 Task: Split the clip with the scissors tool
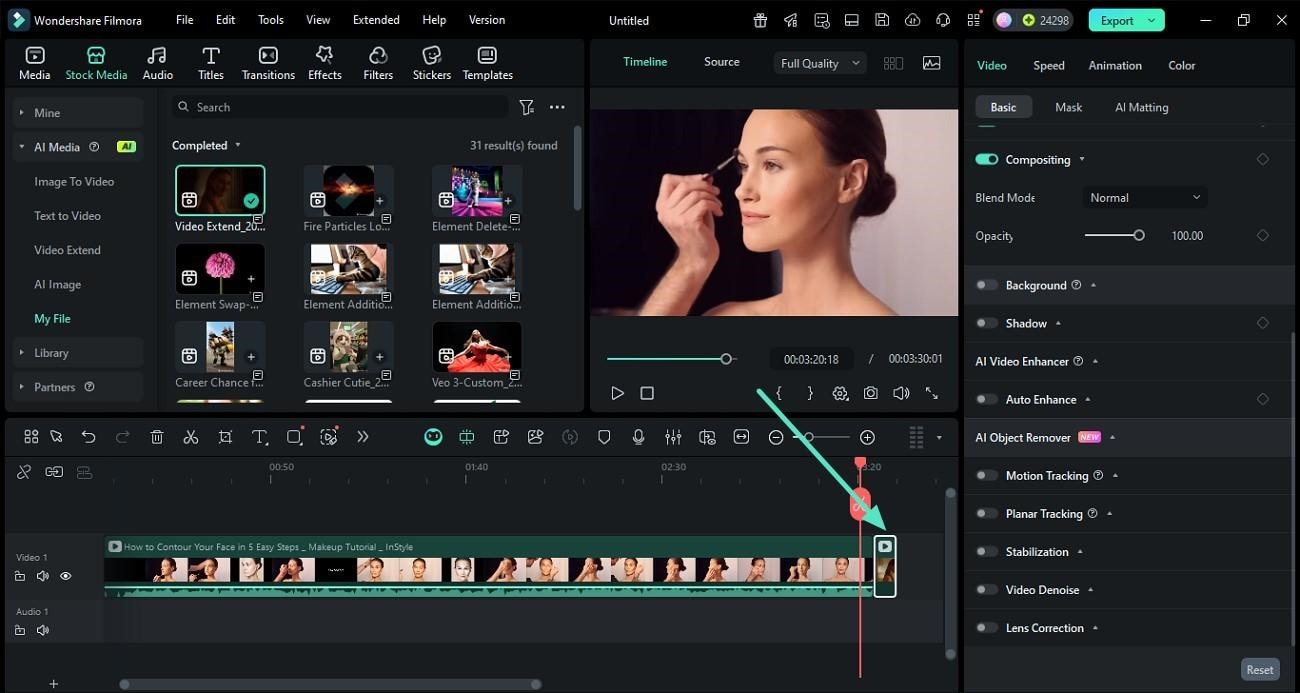tap(191, 437)
